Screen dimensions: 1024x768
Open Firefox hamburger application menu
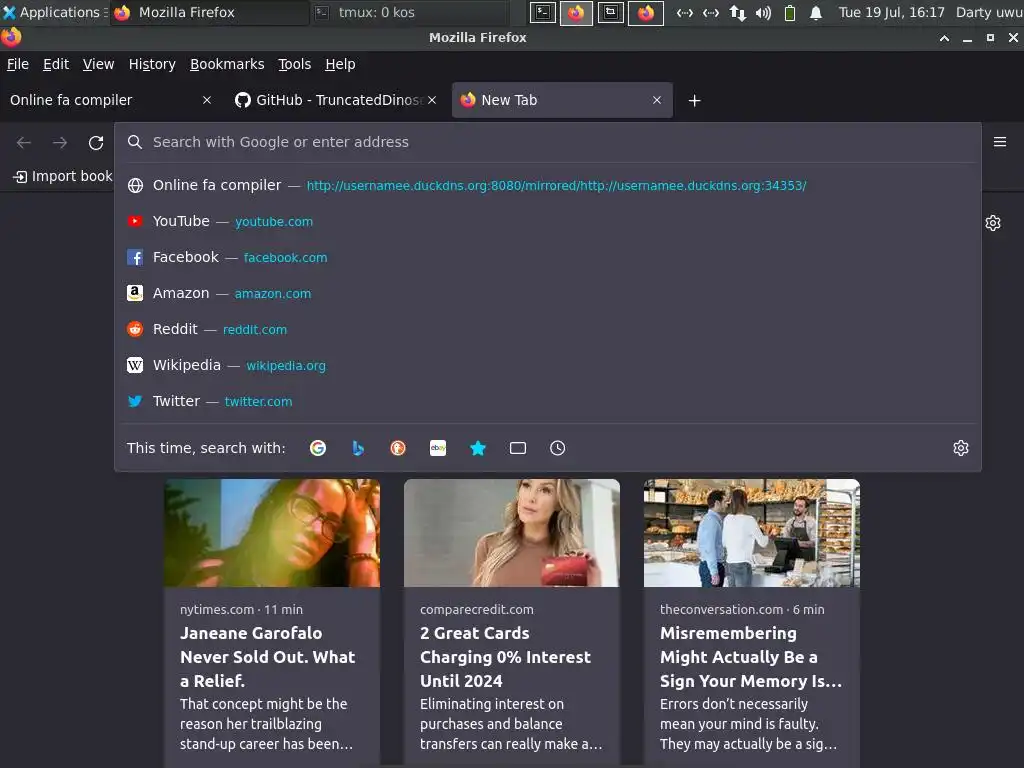tap(1000, 142)
